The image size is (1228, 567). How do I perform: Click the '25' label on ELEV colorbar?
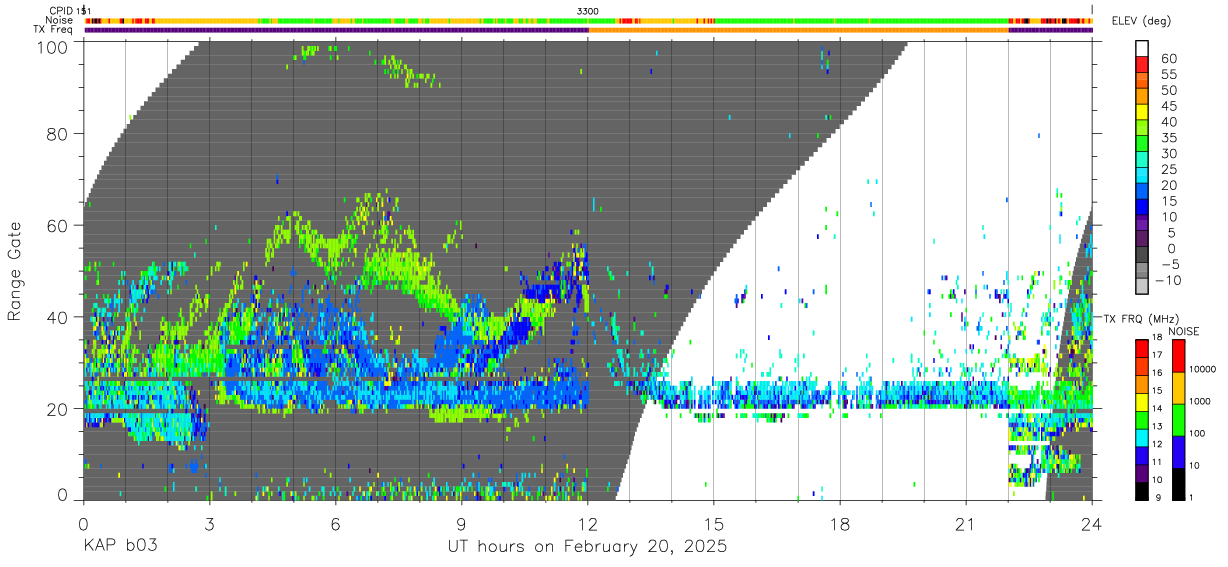coord(1169,169)
